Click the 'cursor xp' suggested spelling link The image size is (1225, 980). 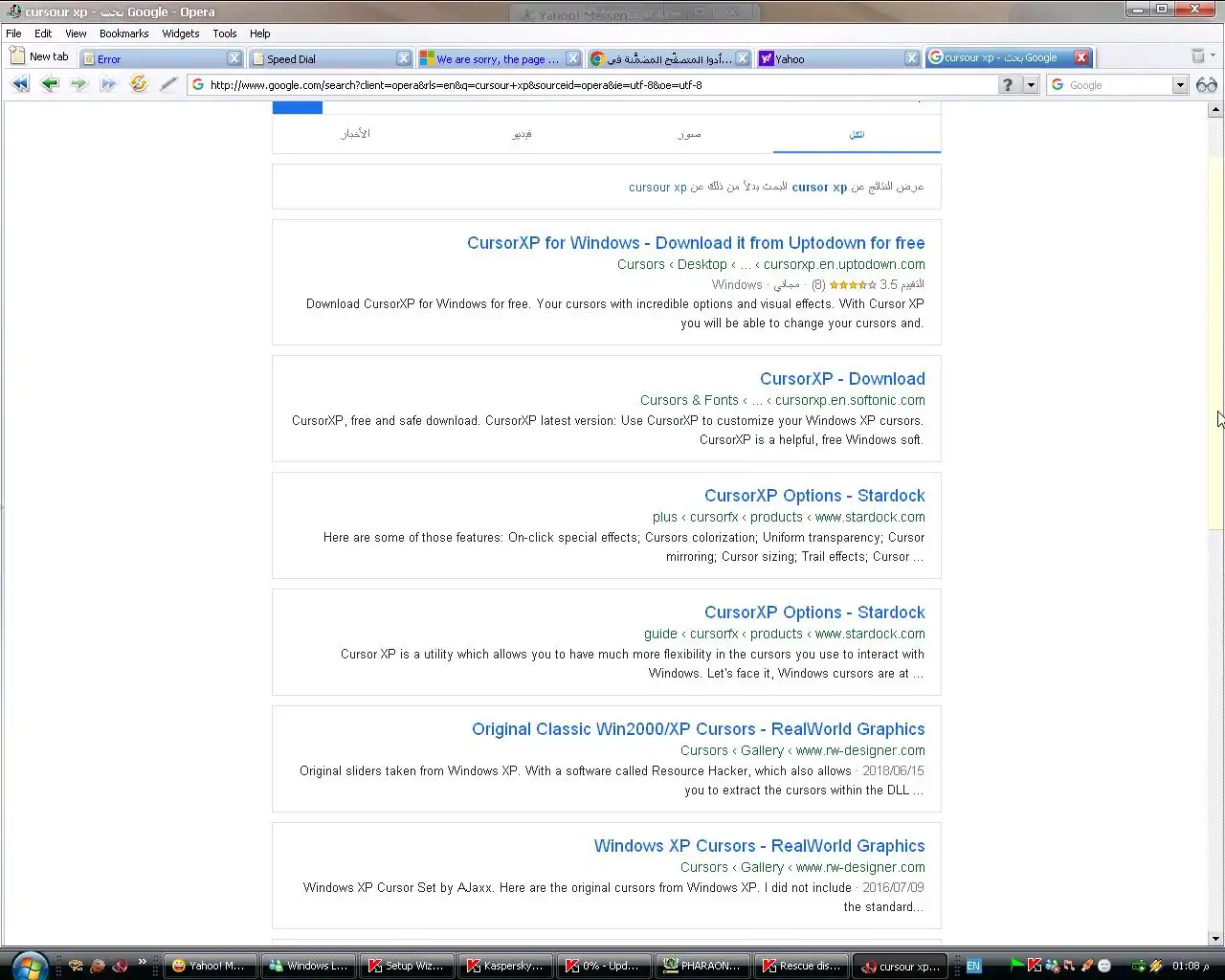pyautogui.click(x=819, y=187)
